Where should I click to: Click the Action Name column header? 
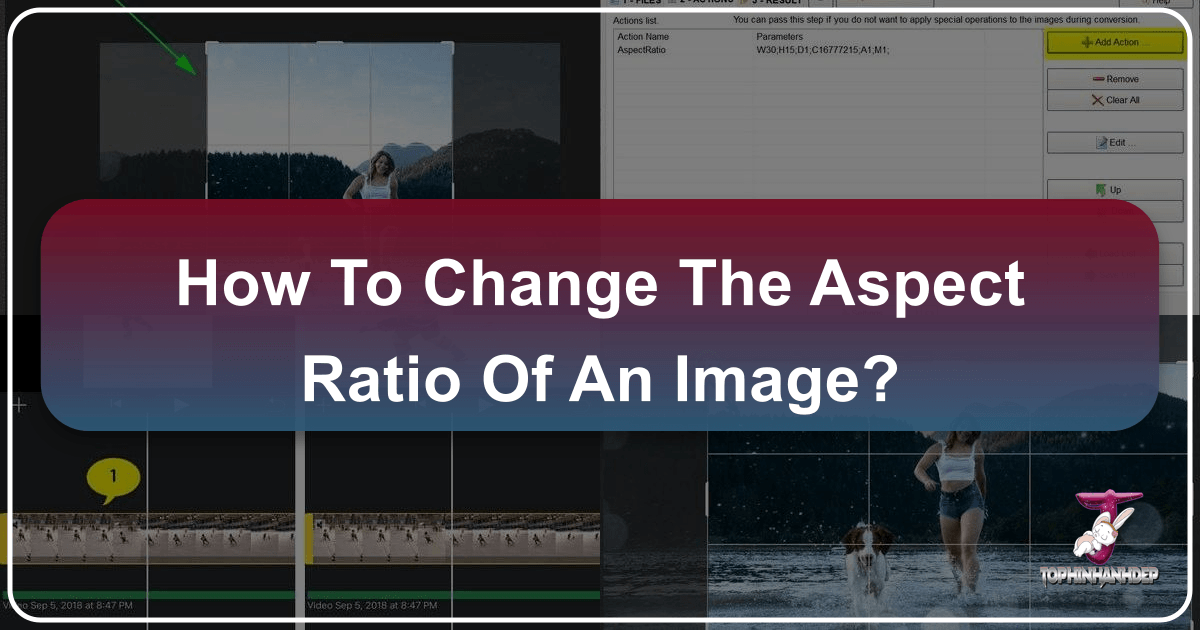(643, 37)
